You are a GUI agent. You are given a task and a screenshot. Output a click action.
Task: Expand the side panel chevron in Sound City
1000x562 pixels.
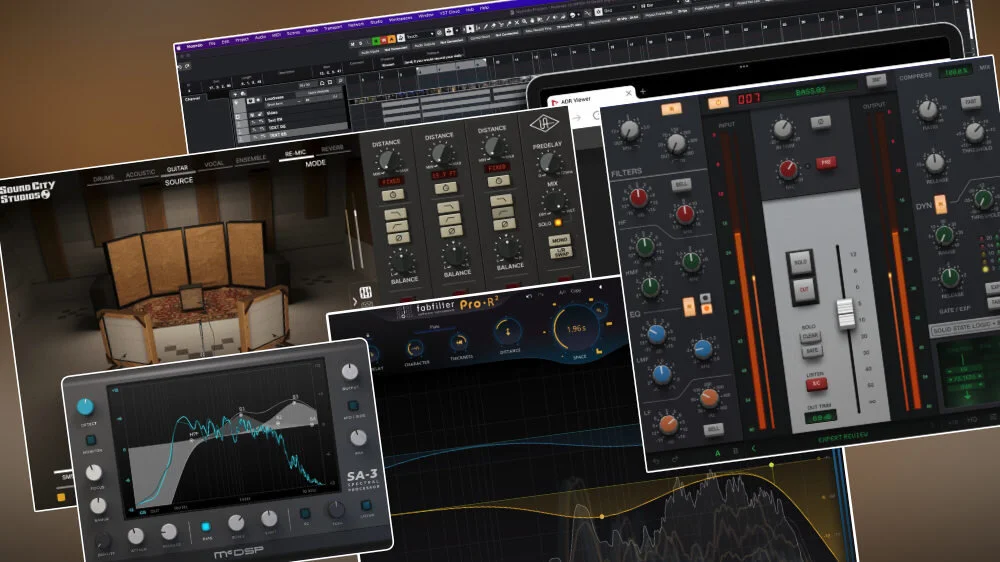point(355,301)
